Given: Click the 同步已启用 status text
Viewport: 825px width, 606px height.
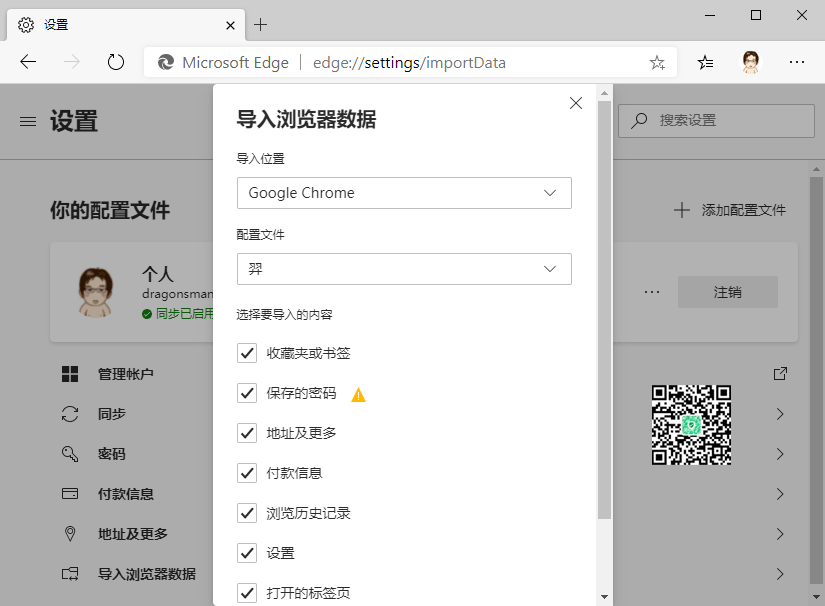Looking at the screenshot, I should coord(185,314).
